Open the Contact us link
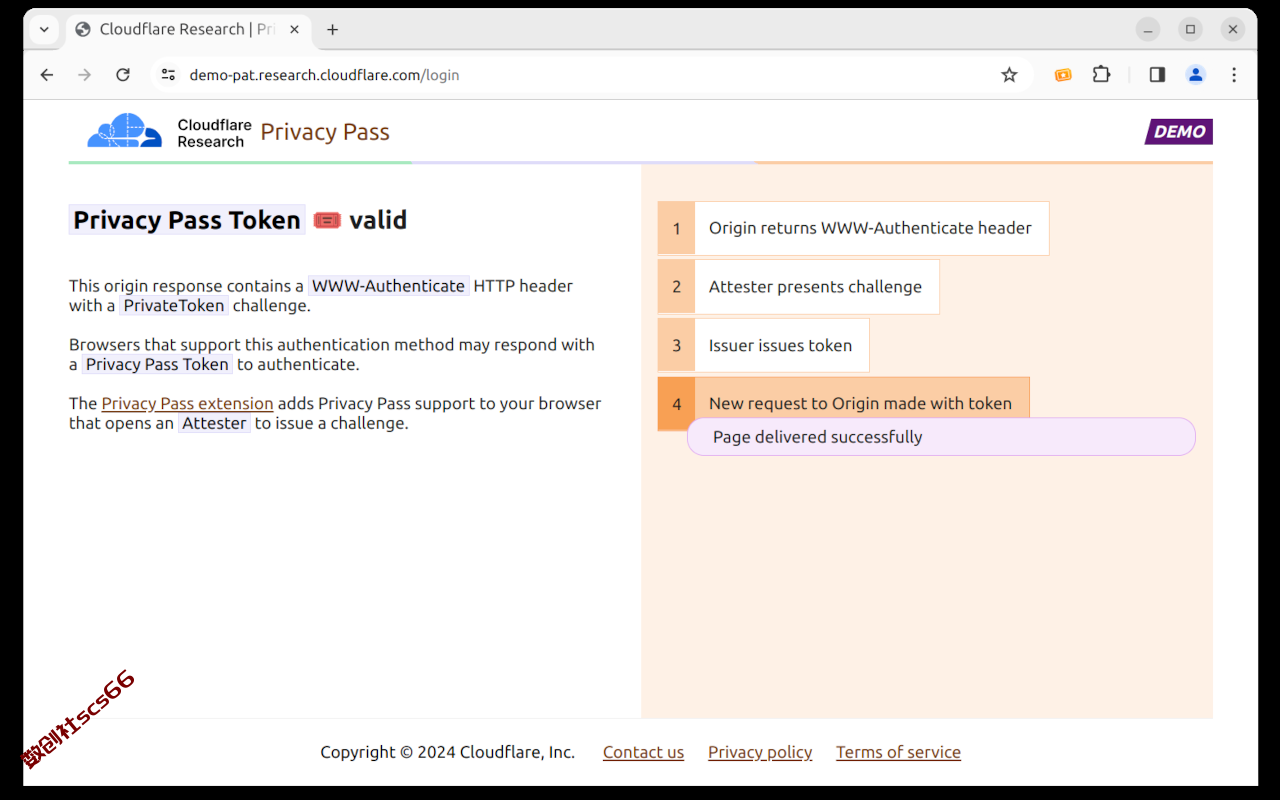Viewport: 1280px width, 800px height. point(643,752)
